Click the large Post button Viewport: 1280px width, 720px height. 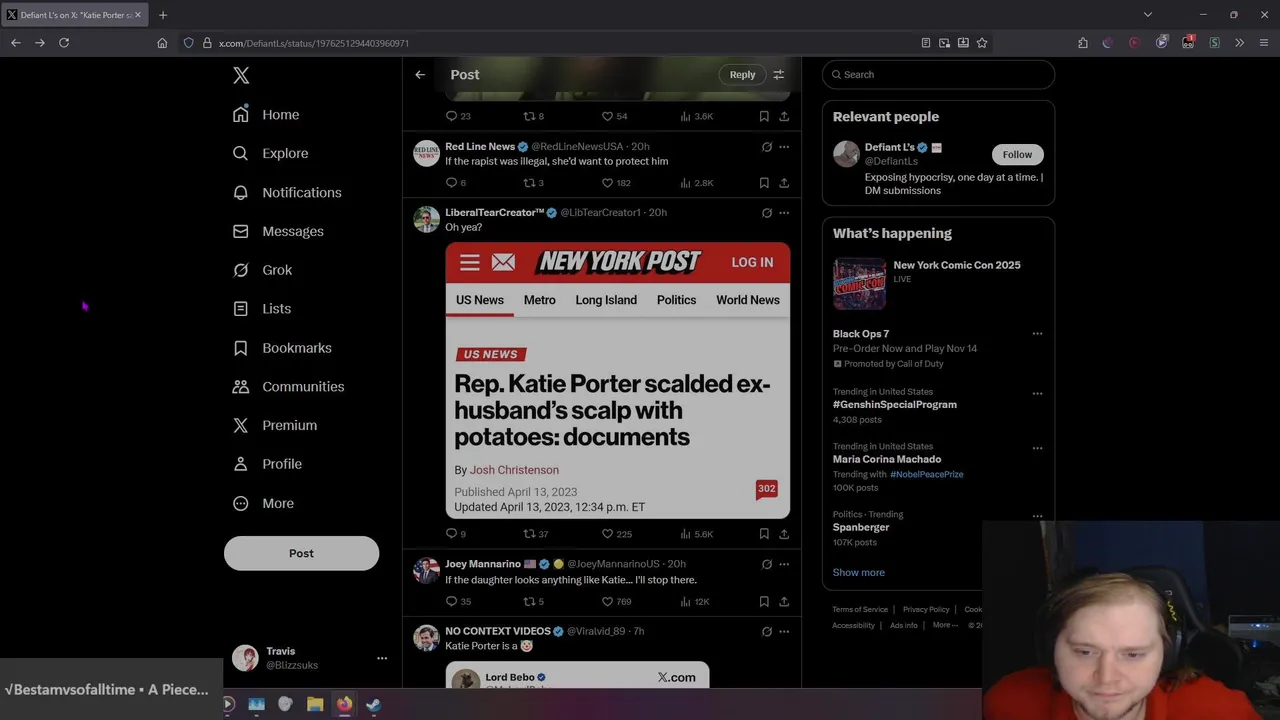pyautogui.click(x=301, y=553)
